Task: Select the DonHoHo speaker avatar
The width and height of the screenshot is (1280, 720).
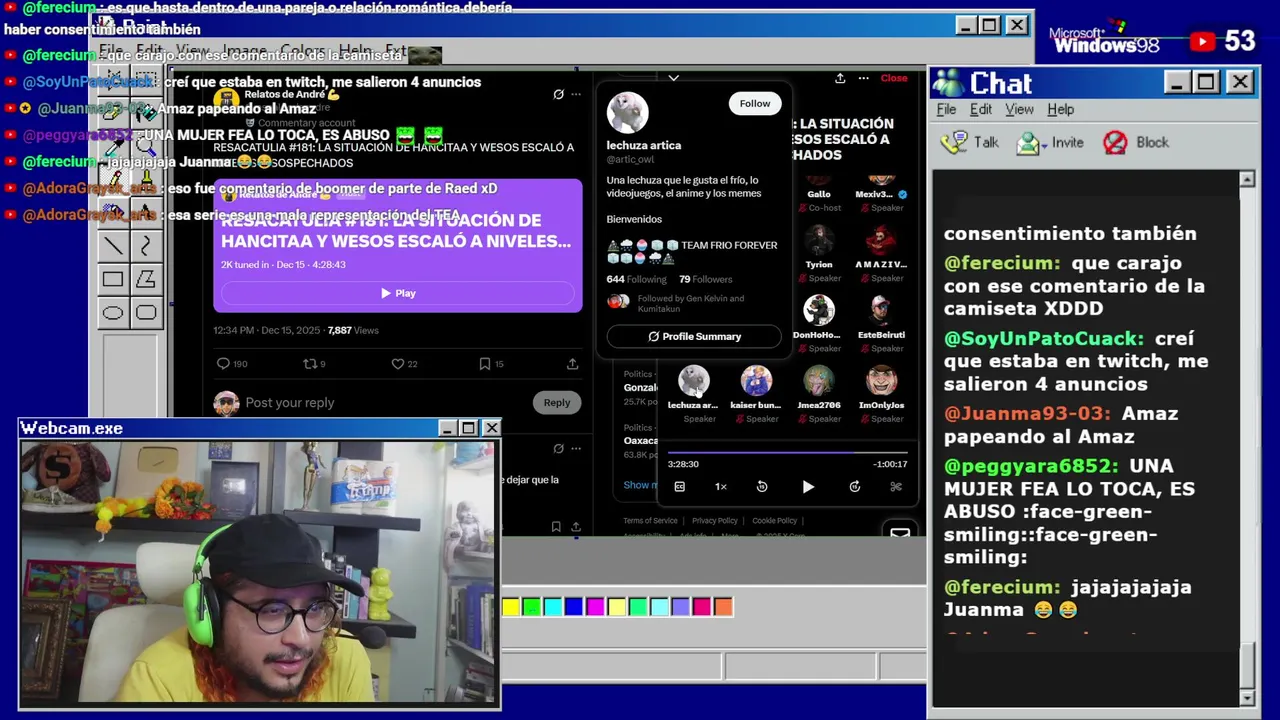Action: (x=818, y=310)
